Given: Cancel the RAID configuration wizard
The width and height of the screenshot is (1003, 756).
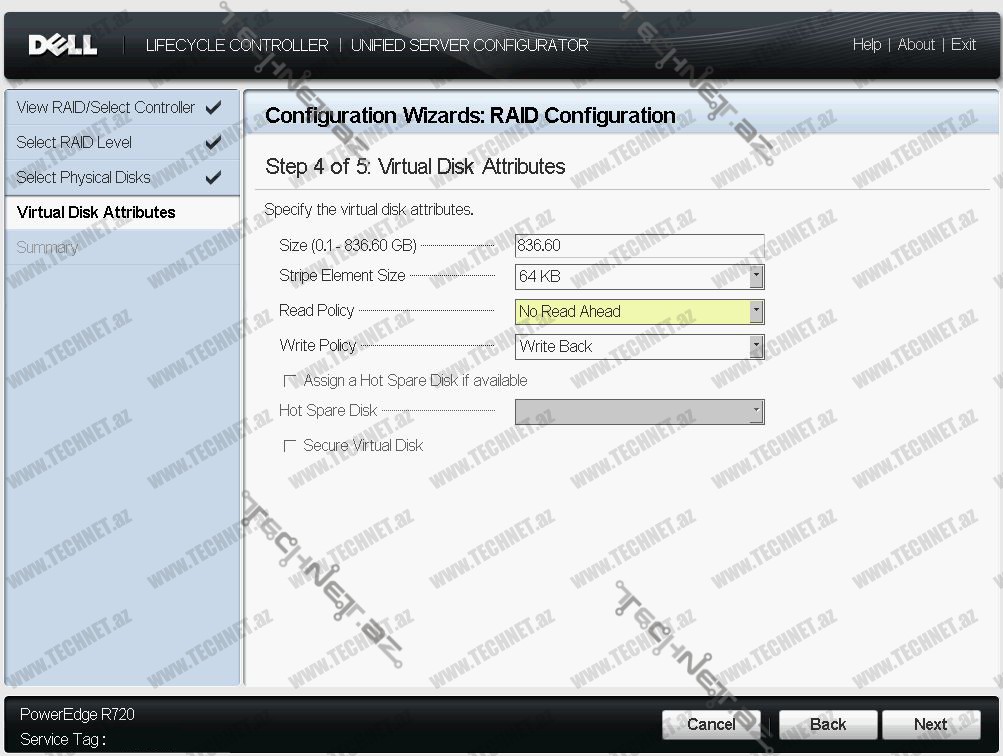Looking at the screenshot, I should [711, 725].
